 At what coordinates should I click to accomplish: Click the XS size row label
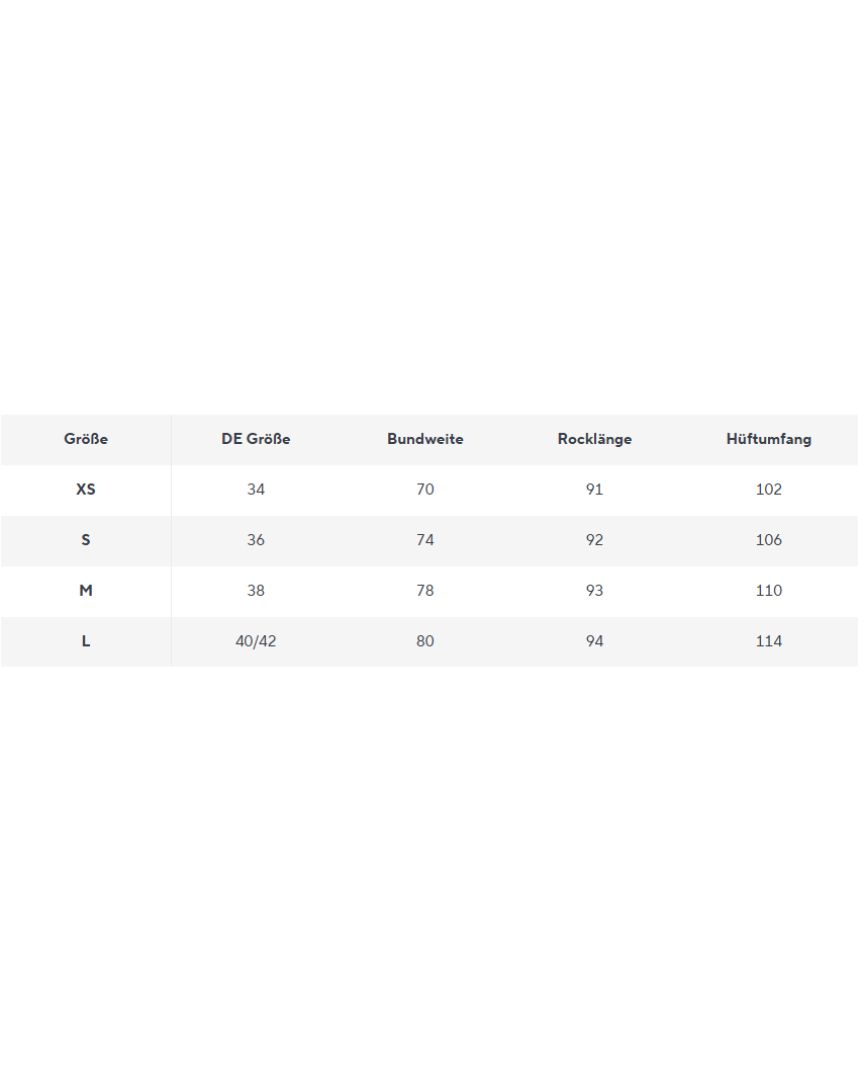[x=86, y=490]
